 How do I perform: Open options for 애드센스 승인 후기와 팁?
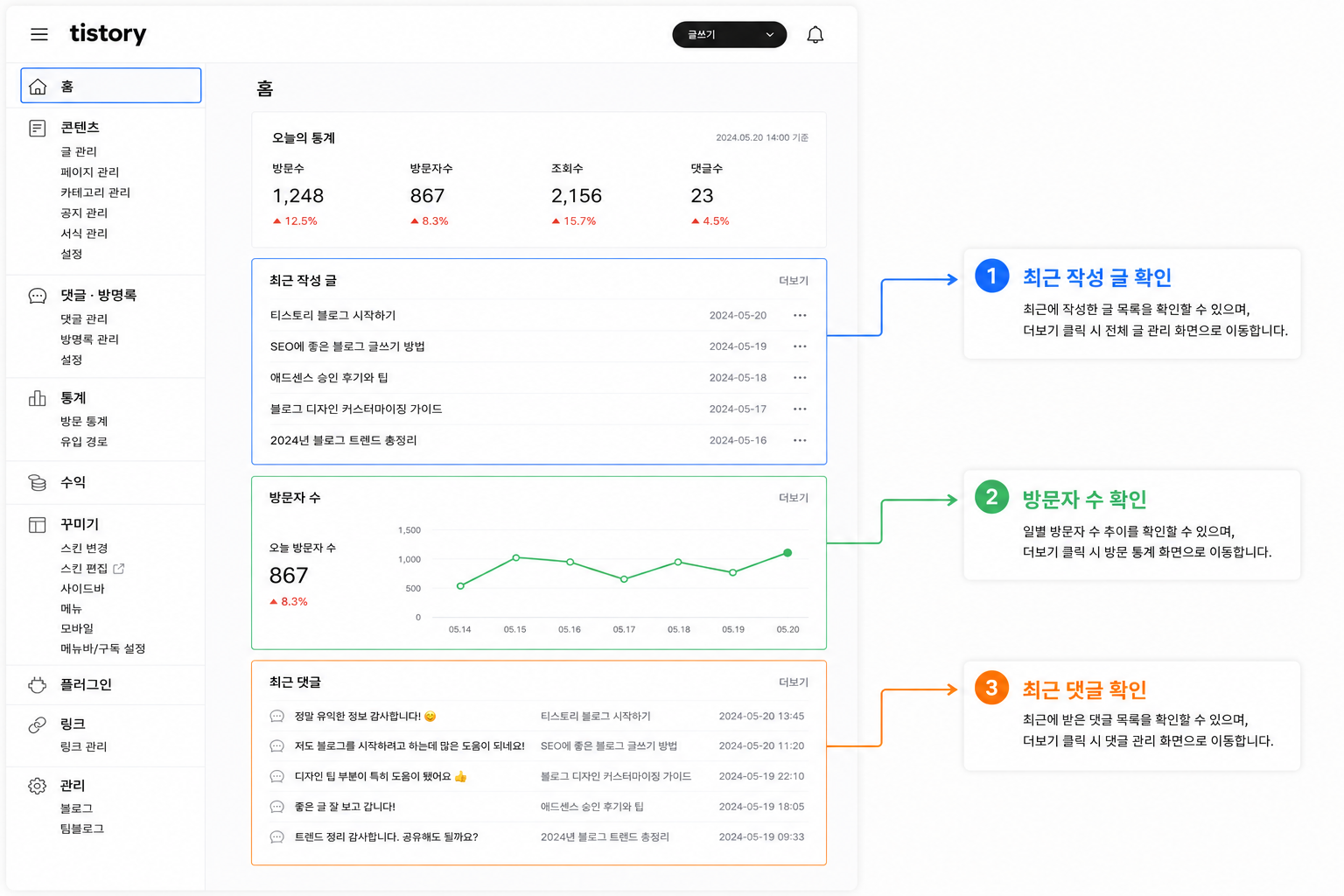(x=800, y=378)
